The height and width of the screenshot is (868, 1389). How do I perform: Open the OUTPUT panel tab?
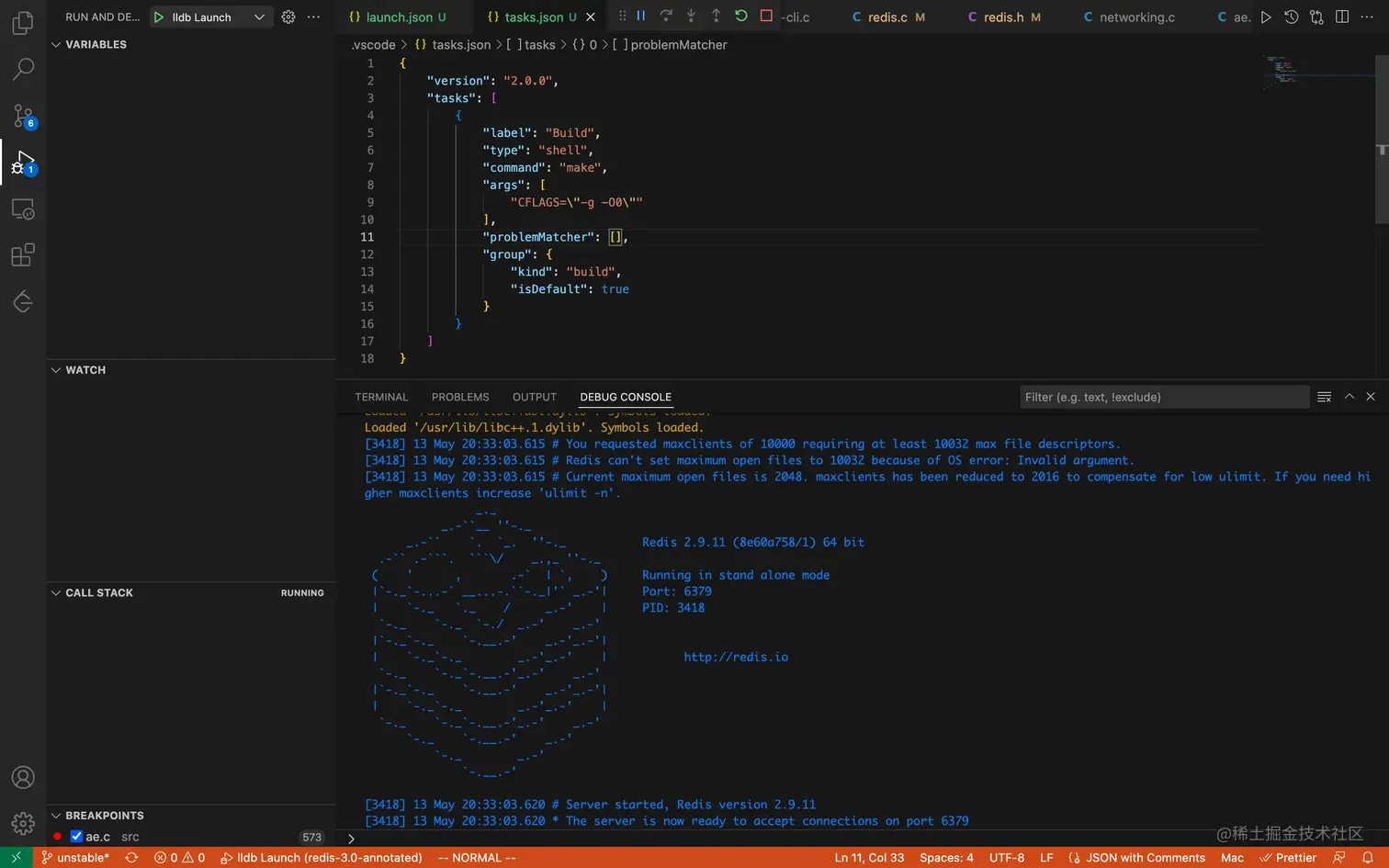tap(535, 397)
